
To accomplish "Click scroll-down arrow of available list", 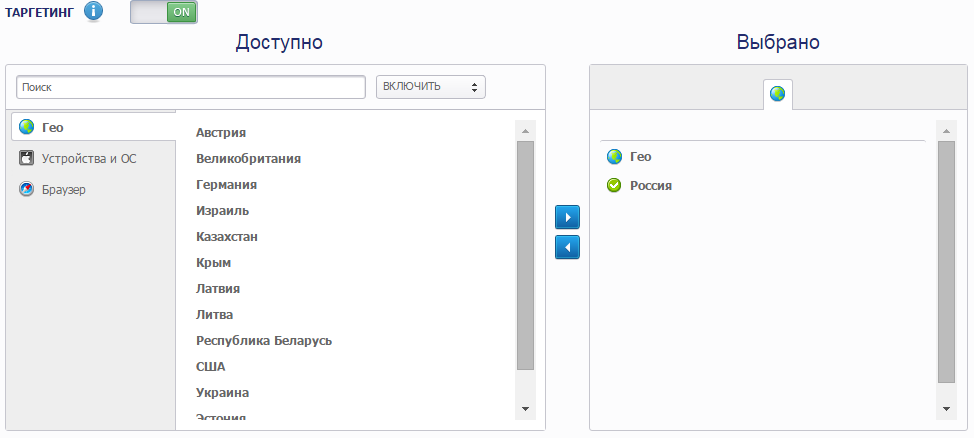I will pos(526,409).
